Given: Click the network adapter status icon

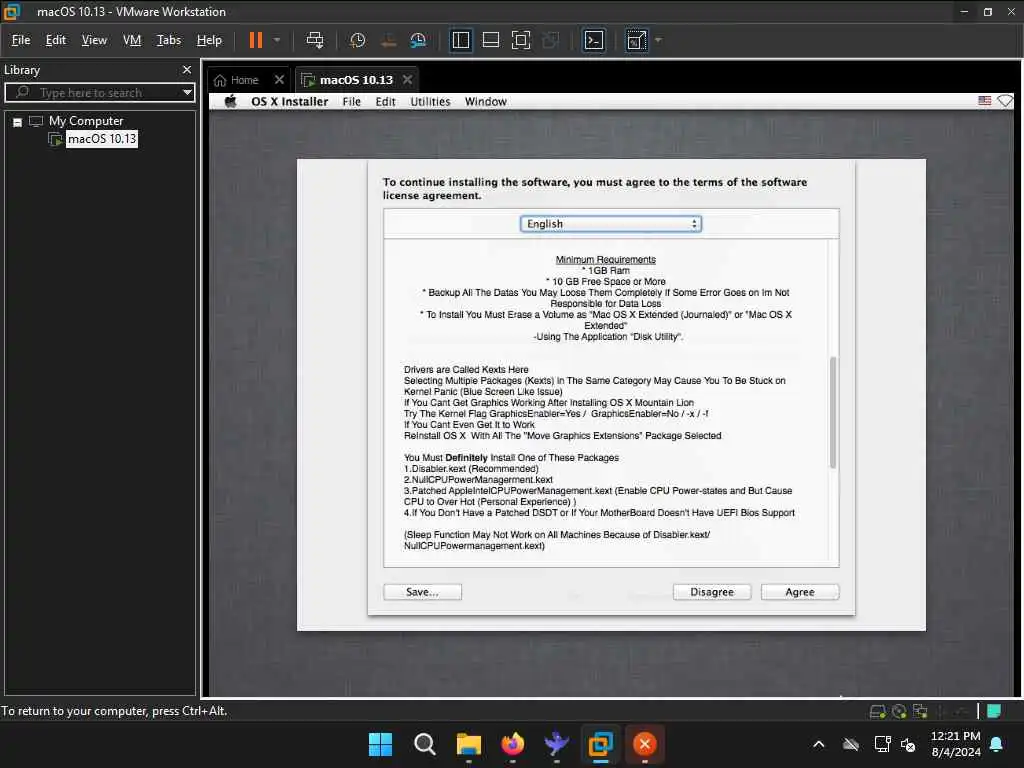Looking at the screenshot, I should [920, 711].
